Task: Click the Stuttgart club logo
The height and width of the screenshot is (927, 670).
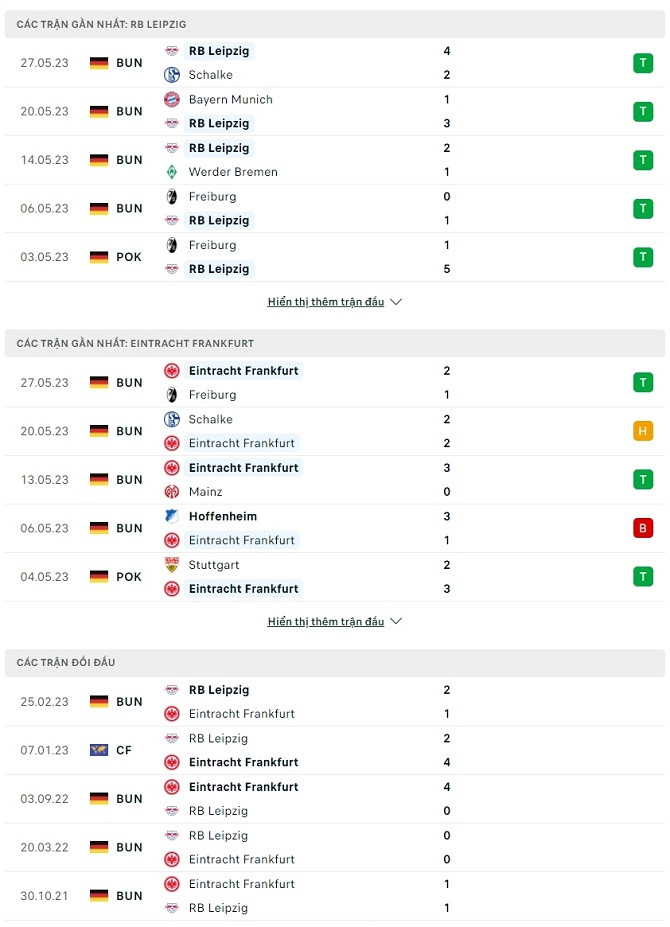Action: point(172,565)
